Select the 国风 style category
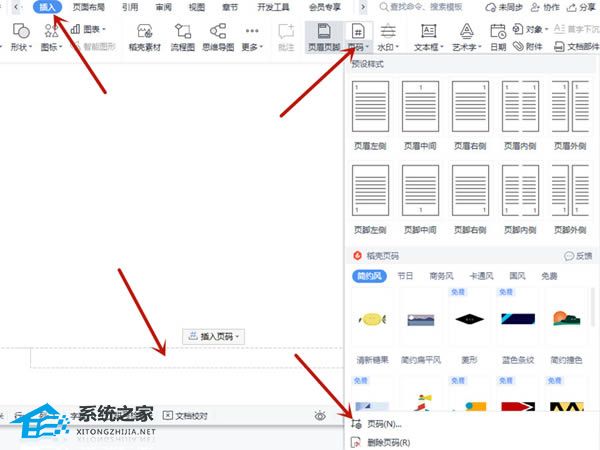The width and height of the screenshot is (600, 450). pyautogui.click(x=517, y=276)
